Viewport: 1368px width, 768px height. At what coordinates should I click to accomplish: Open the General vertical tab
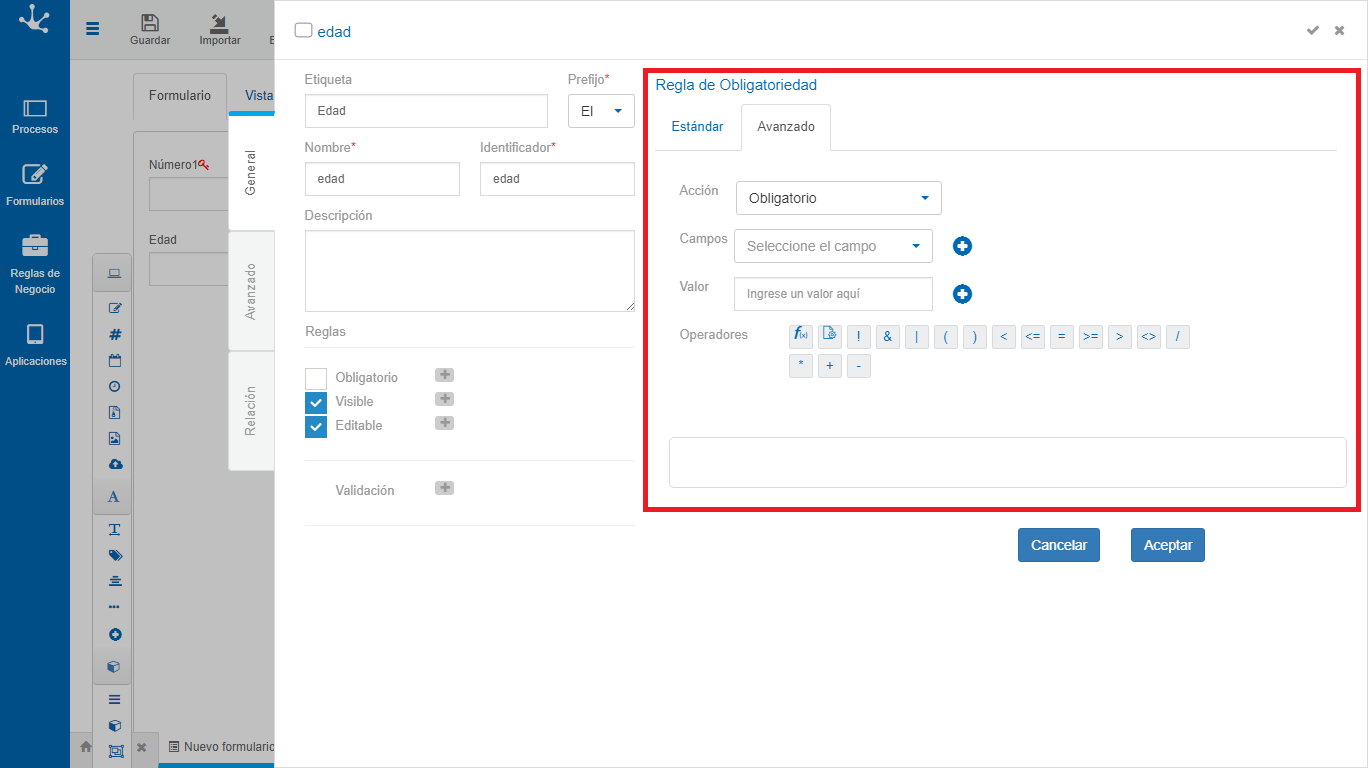[x=251, y=172]
